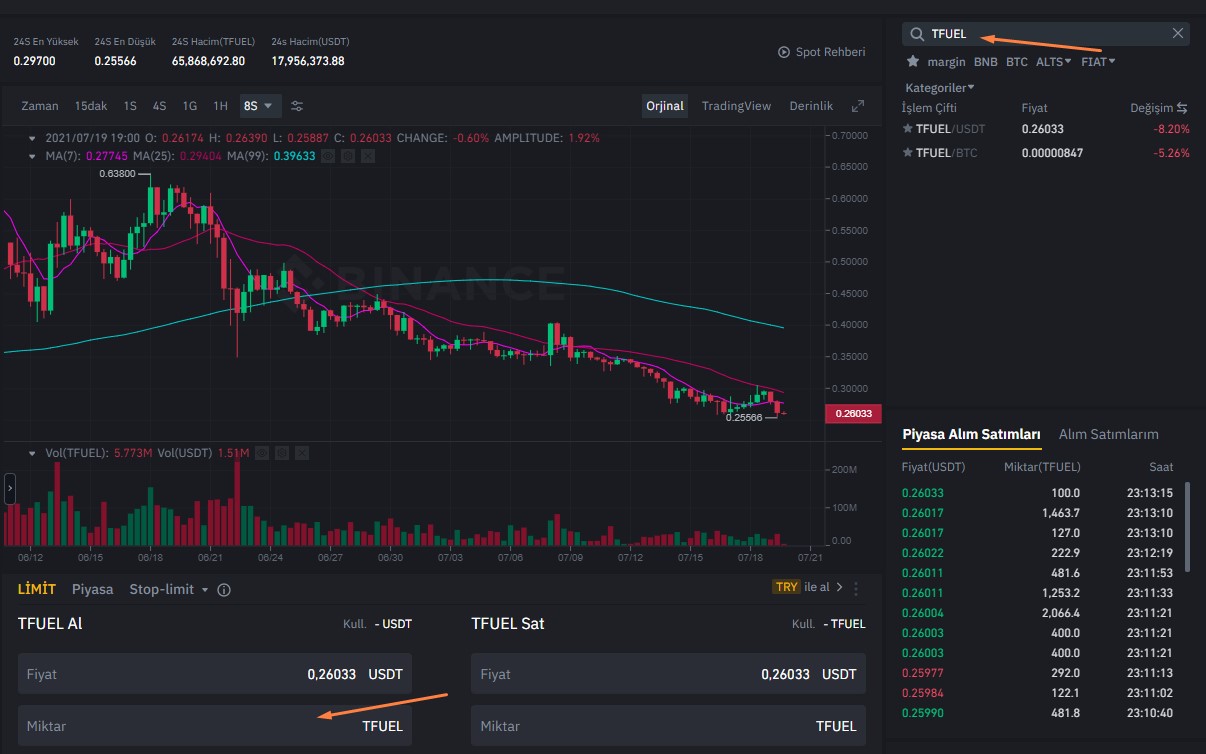Toggle MA indicator visibility eye icon
This screenshot has width=1206, height=754.
point(327,156)
